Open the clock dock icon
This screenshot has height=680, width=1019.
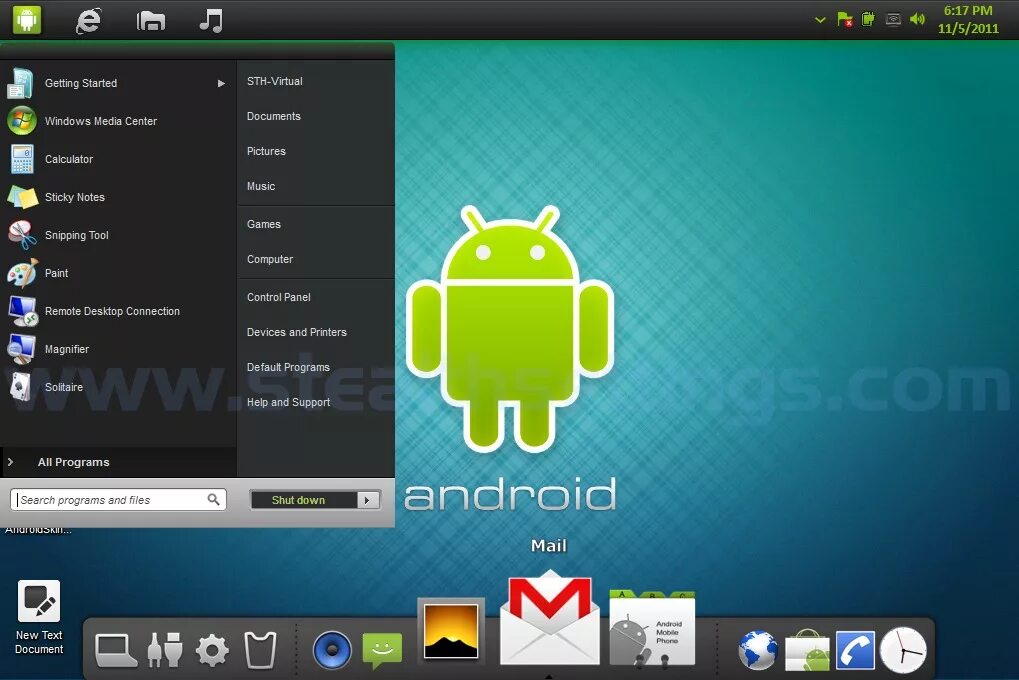pos(903,650)
